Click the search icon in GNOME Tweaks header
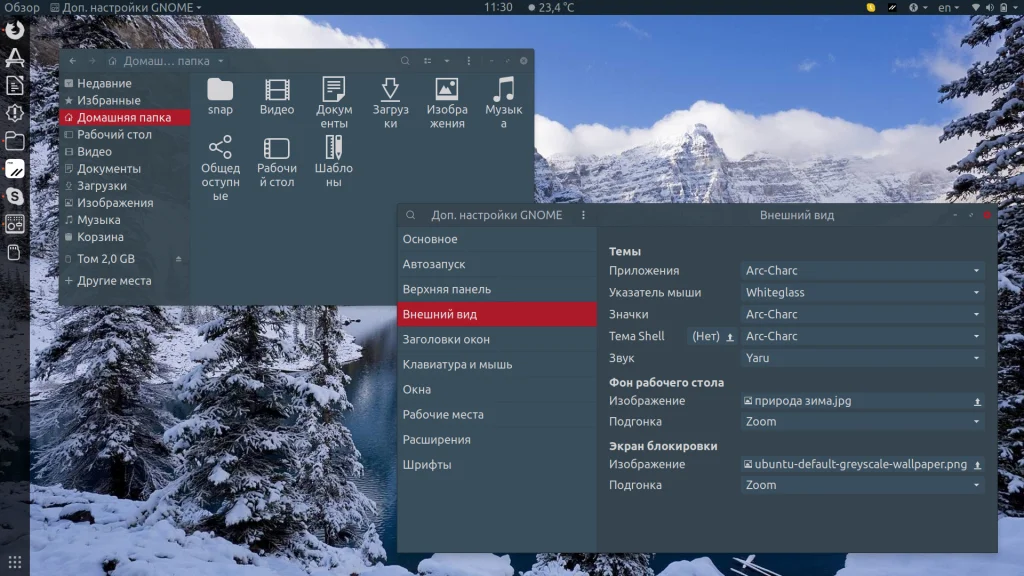The height and width of the screenshot is (576, 1024). point(411,215)
